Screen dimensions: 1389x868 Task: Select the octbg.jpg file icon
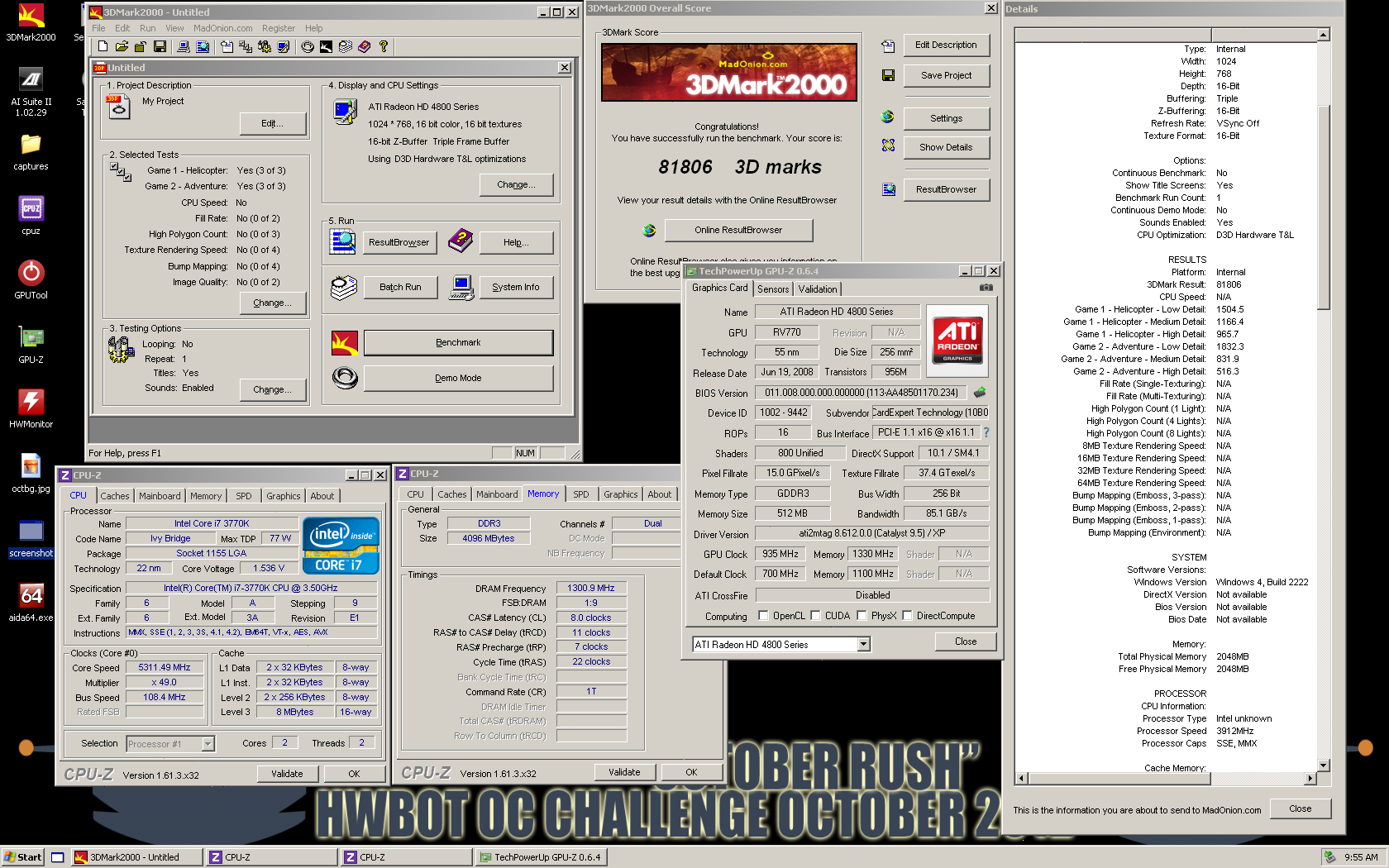pyautogui.click(x=31, y=474)
